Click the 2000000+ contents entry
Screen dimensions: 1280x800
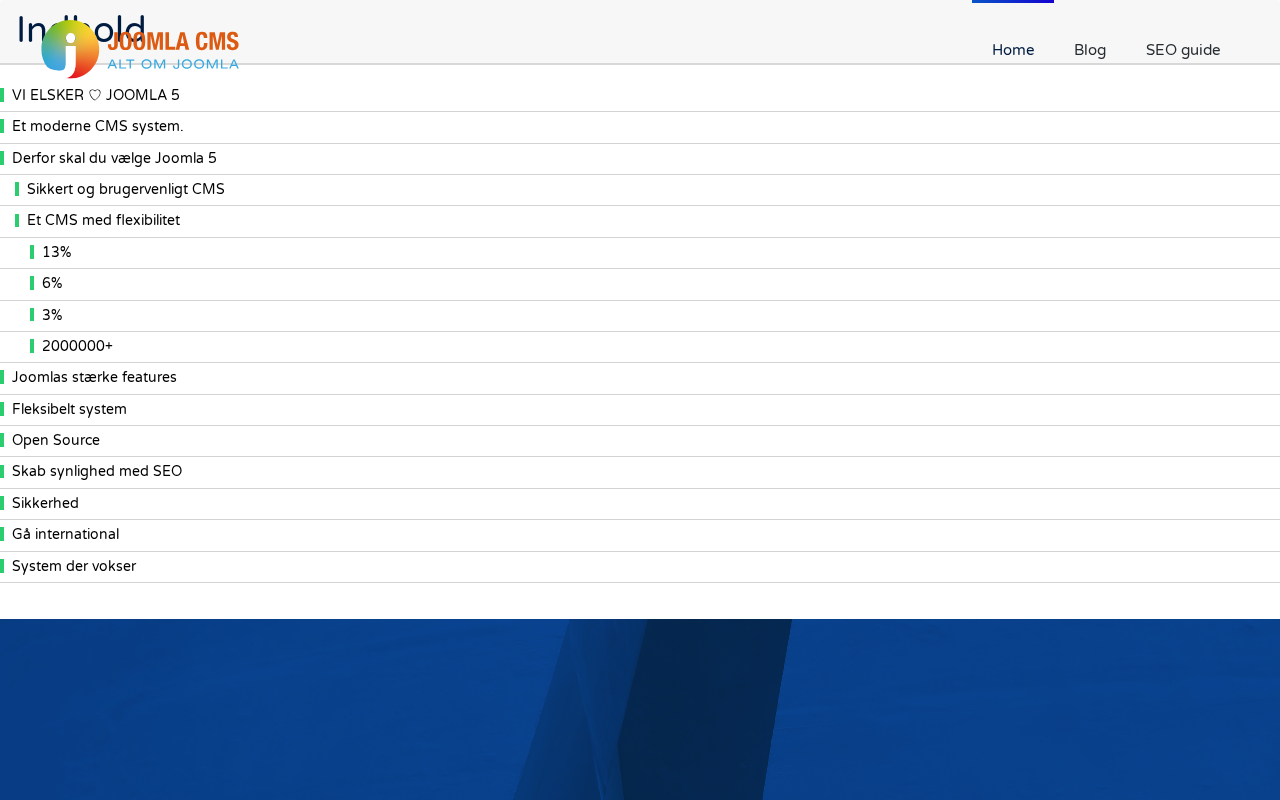tap(77, 346)
